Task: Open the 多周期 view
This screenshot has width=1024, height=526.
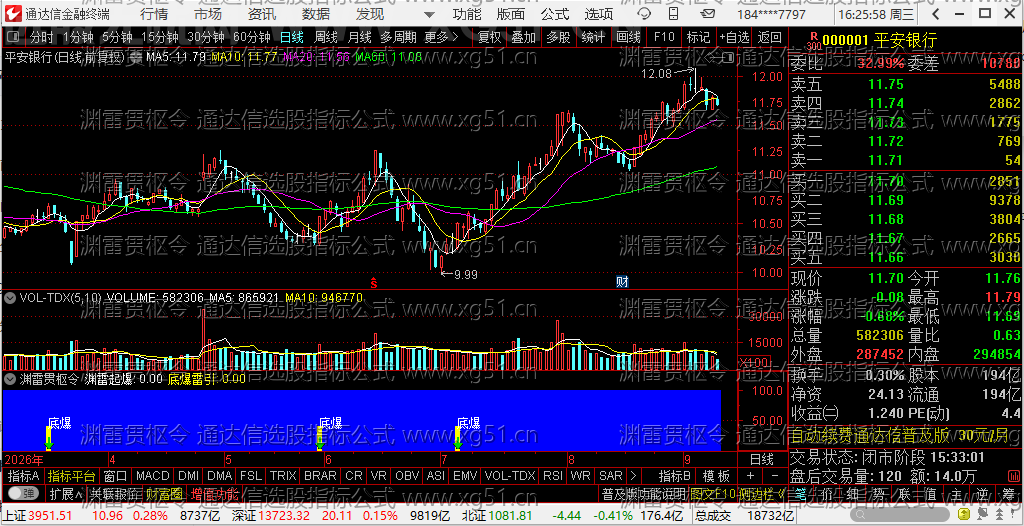Action: pos(397,37)
